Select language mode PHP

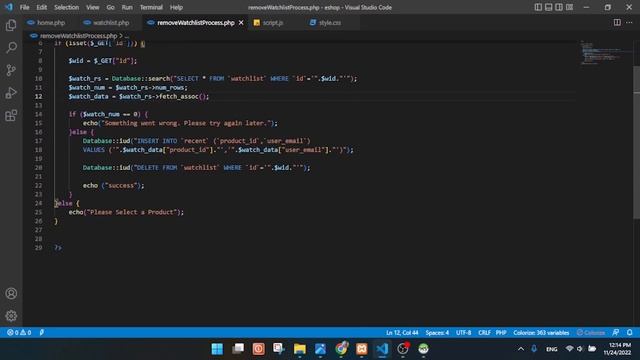[501, 333]
